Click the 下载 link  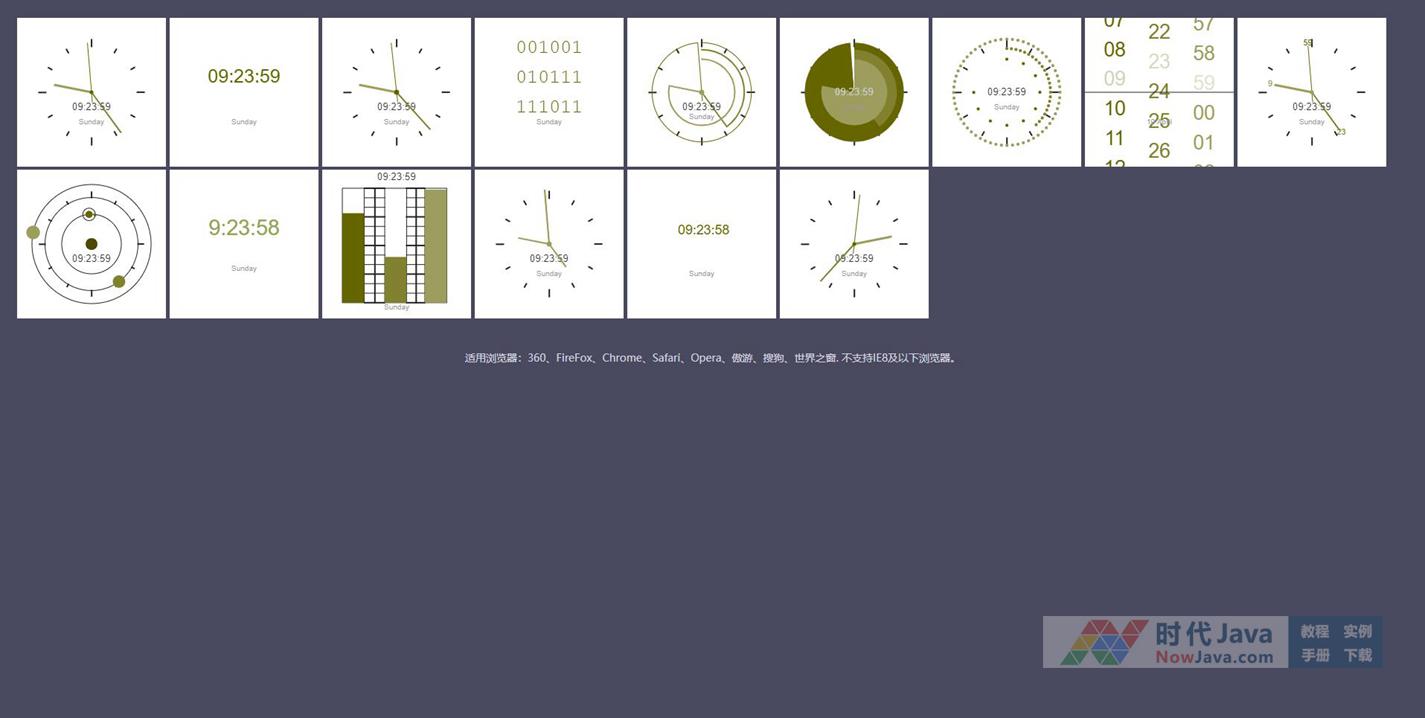[x=1357, y=655]
